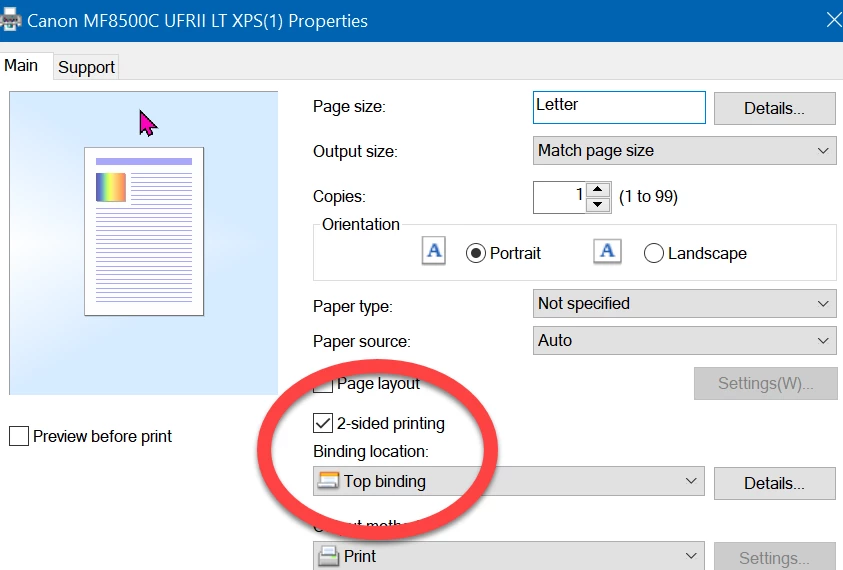Click the 'Paper type:' label
The height and width of the screenshot is (570, 843).
353,306
